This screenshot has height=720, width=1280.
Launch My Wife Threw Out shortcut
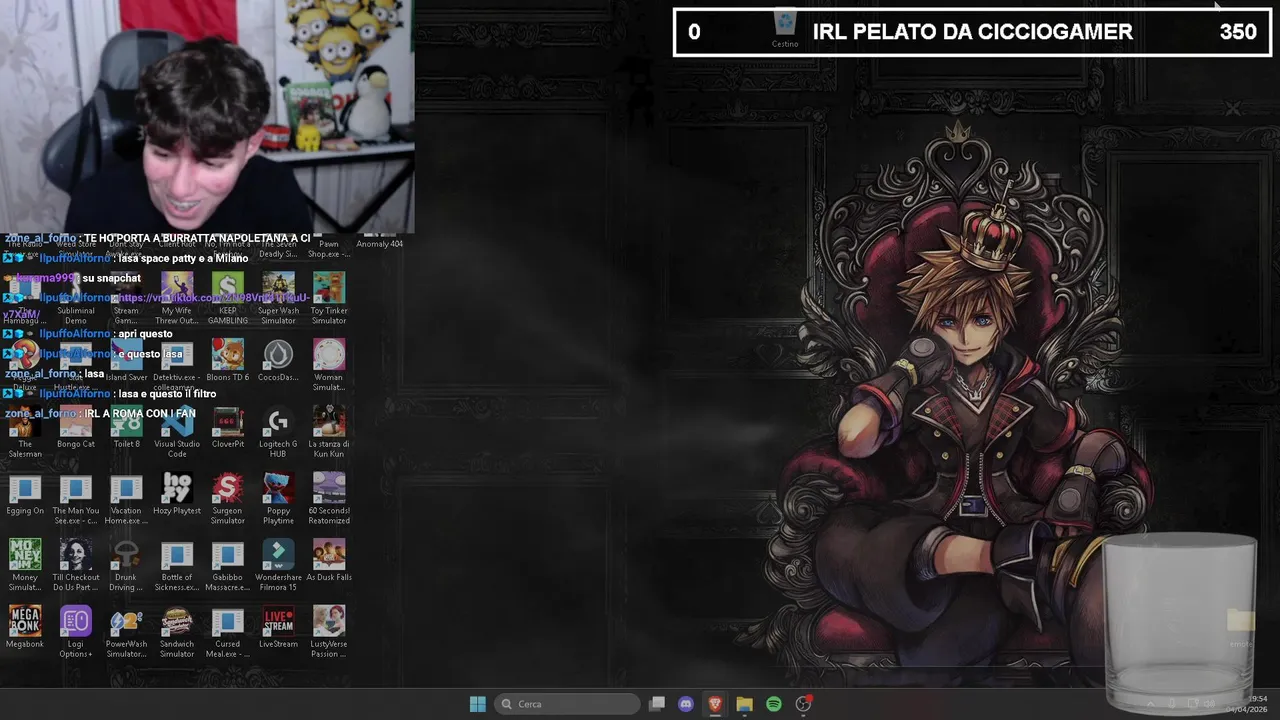tap(177, 298)
